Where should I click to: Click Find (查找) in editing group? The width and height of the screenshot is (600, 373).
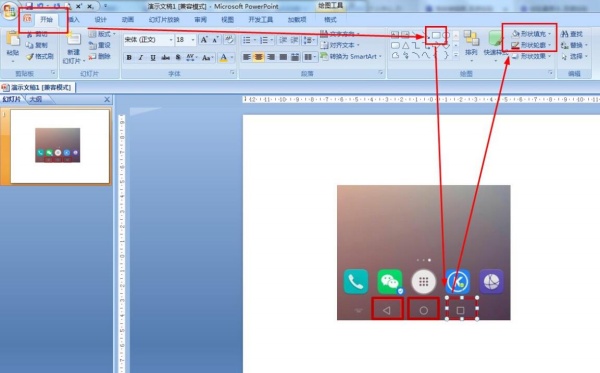coord(572,34)
